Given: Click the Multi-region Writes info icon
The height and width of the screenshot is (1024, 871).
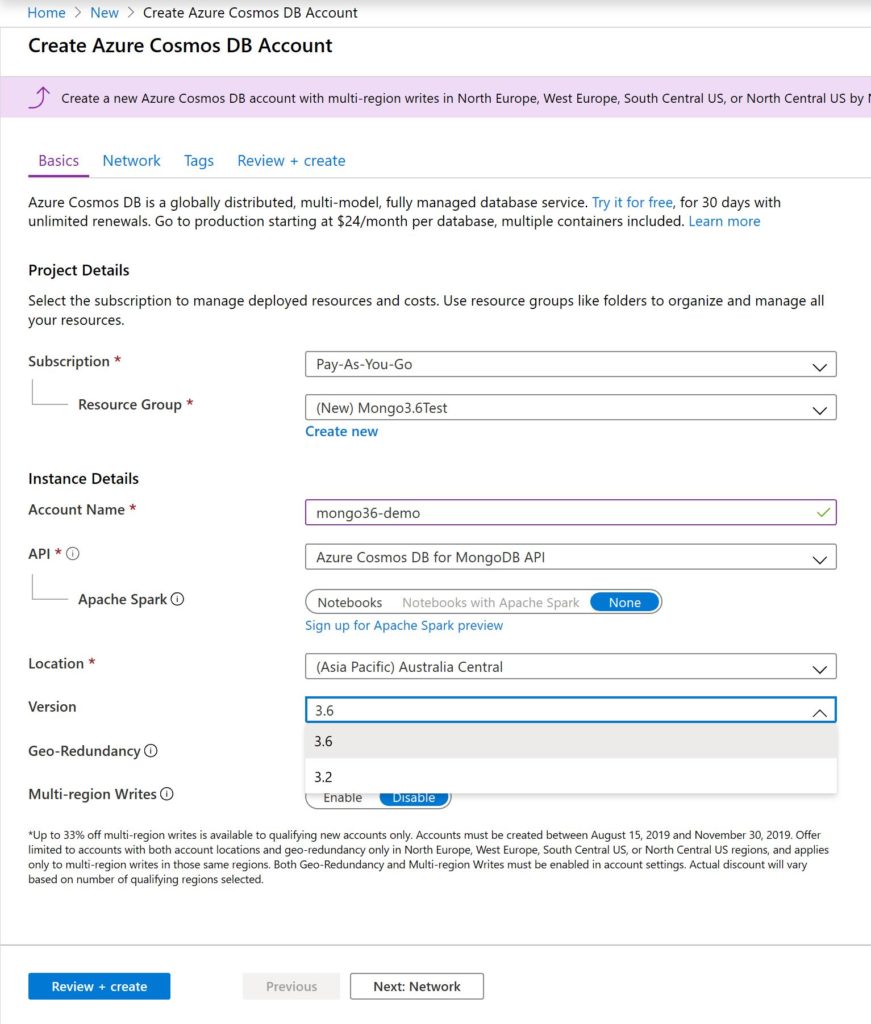Looking at the screenshot, I should (167, 793).
